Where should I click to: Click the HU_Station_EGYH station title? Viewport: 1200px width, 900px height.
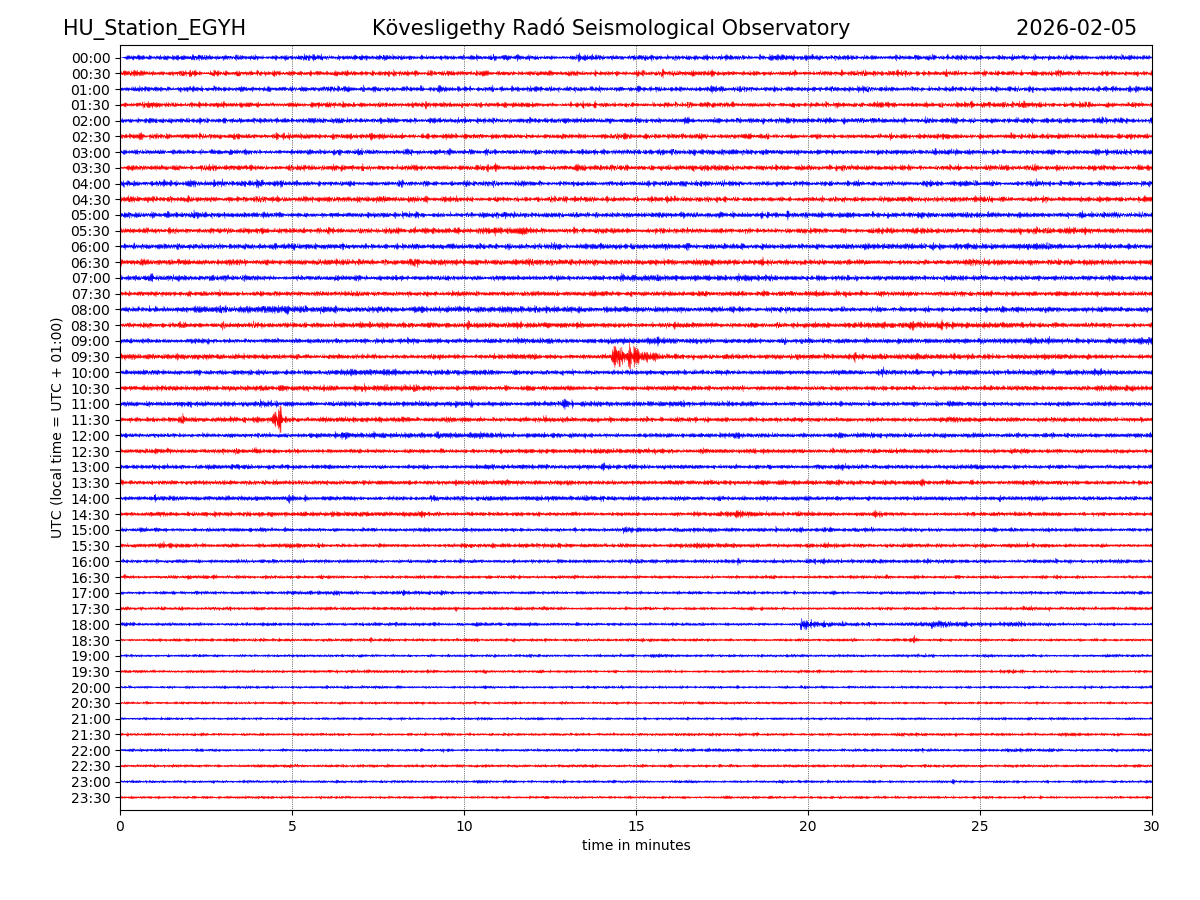(x=154, y=29)
